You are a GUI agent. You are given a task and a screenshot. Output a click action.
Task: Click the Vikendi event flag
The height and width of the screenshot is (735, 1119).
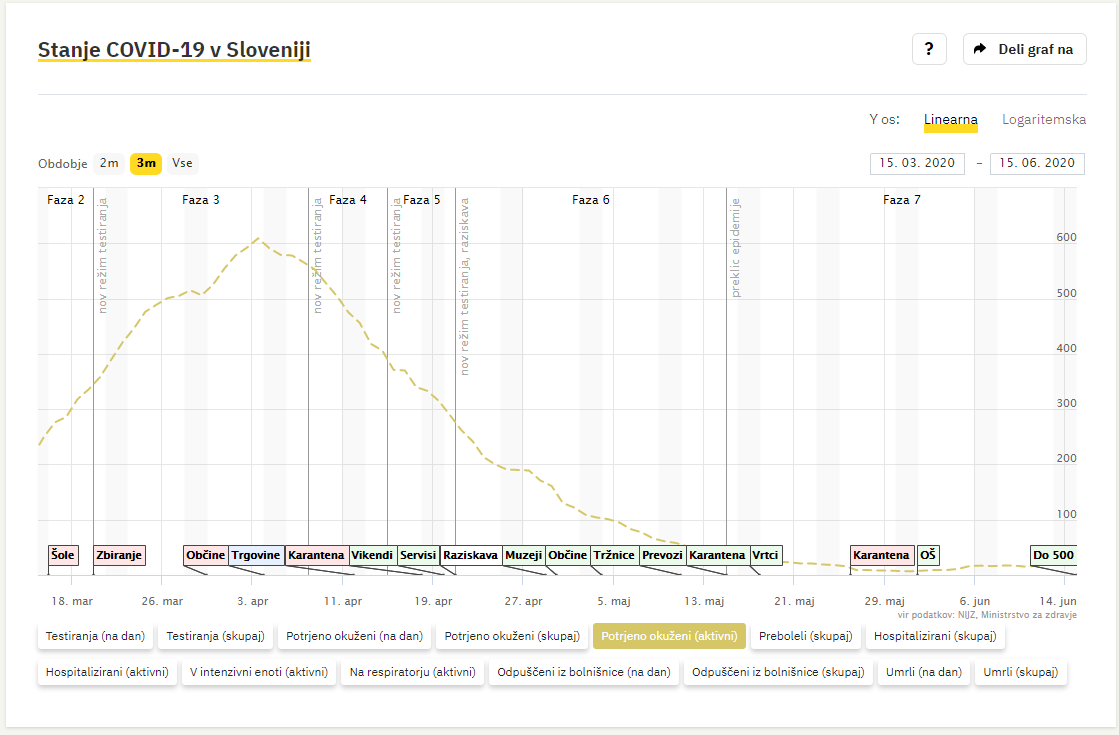click(x=372, y=555)
